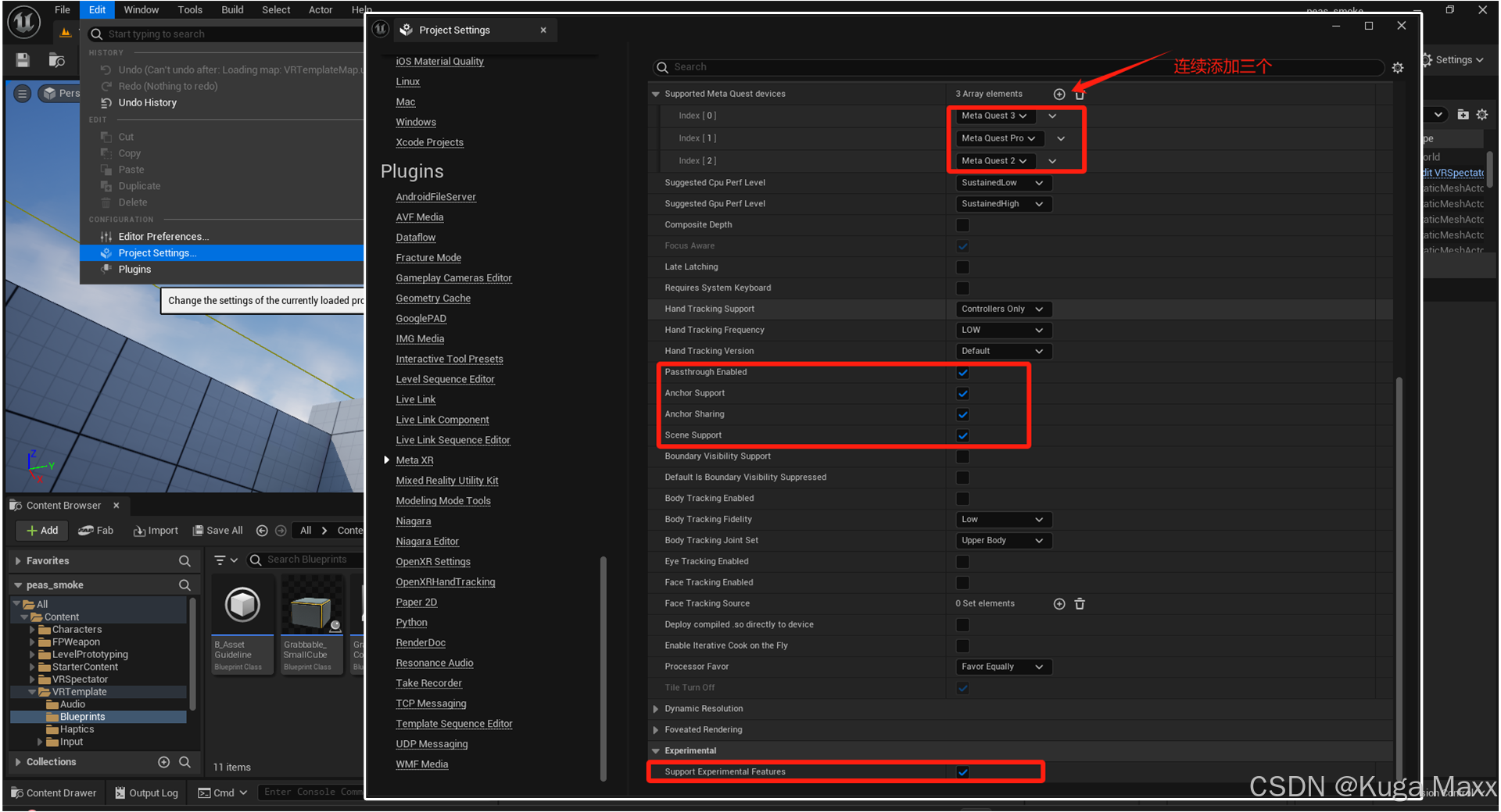1501x812 pixels.
Task: Enable Body Tracking Enabled checkbox
Action: coord(963,499)
